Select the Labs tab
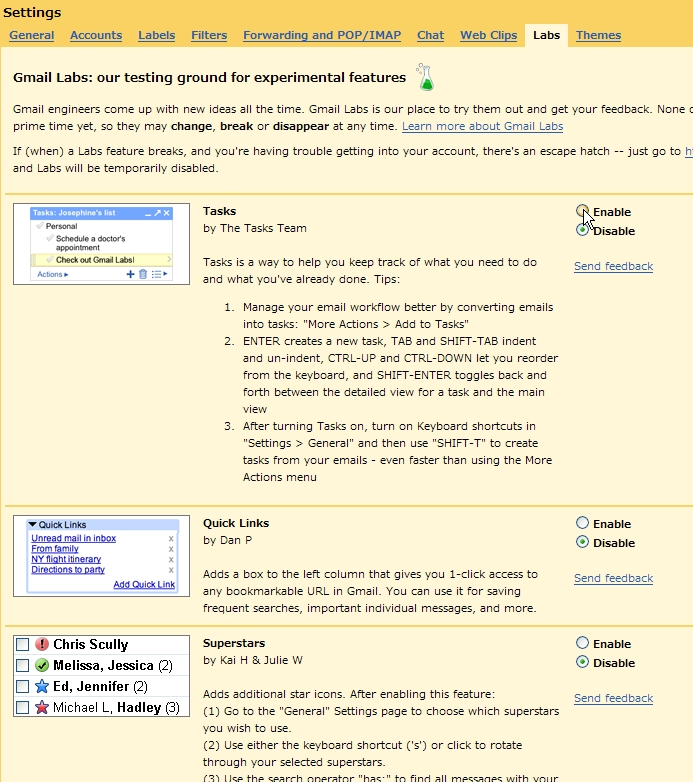Screen dimensions: 693x782 coord(546,35)
